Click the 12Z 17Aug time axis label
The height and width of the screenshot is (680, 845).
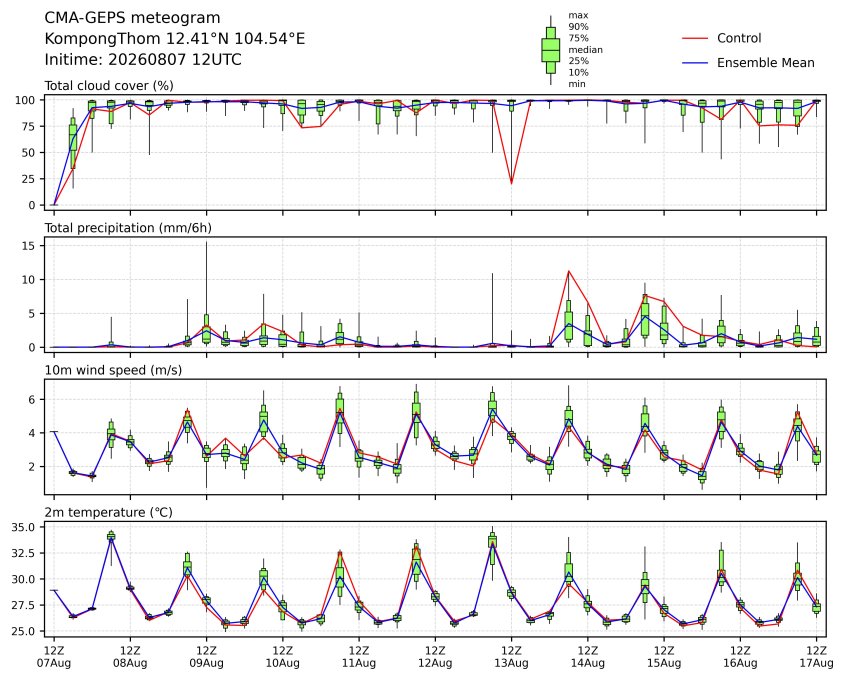pos(816,657)
